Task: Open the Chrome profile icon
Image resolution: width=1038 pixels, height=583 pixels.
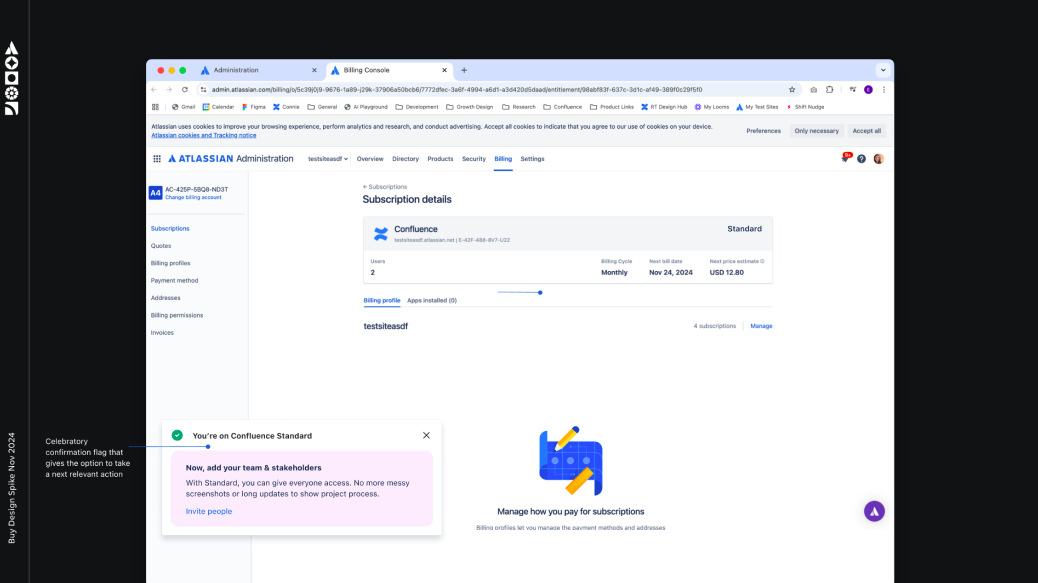Action: pos(868,89)
